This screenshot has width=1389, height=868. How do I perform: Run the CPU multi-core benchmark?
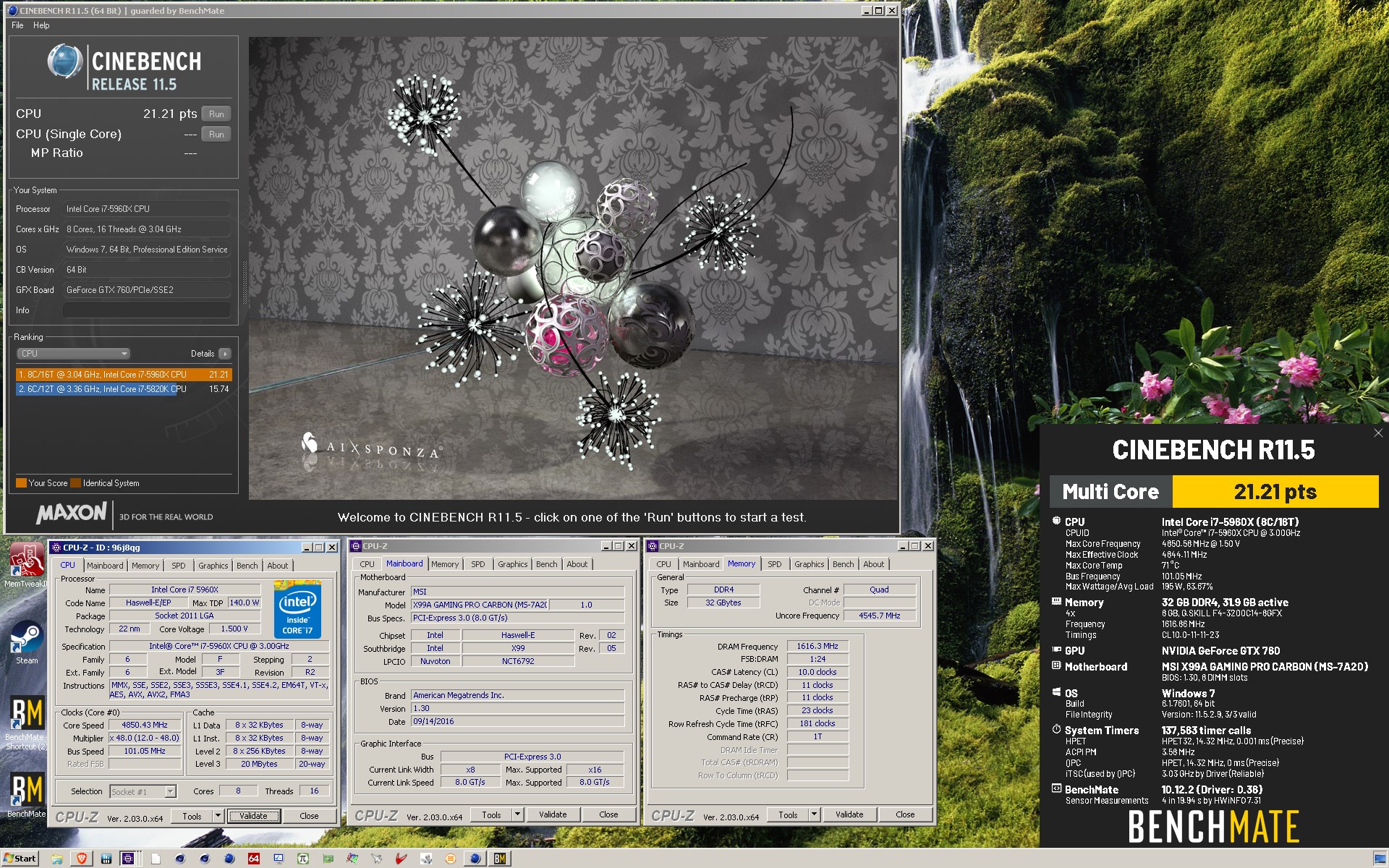(x=216, y=114)
